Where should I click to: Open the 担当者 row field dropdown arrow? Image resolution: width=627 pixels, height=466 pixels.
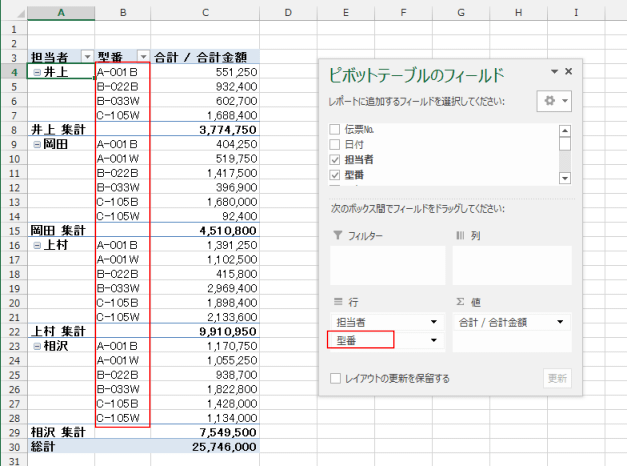434,322
